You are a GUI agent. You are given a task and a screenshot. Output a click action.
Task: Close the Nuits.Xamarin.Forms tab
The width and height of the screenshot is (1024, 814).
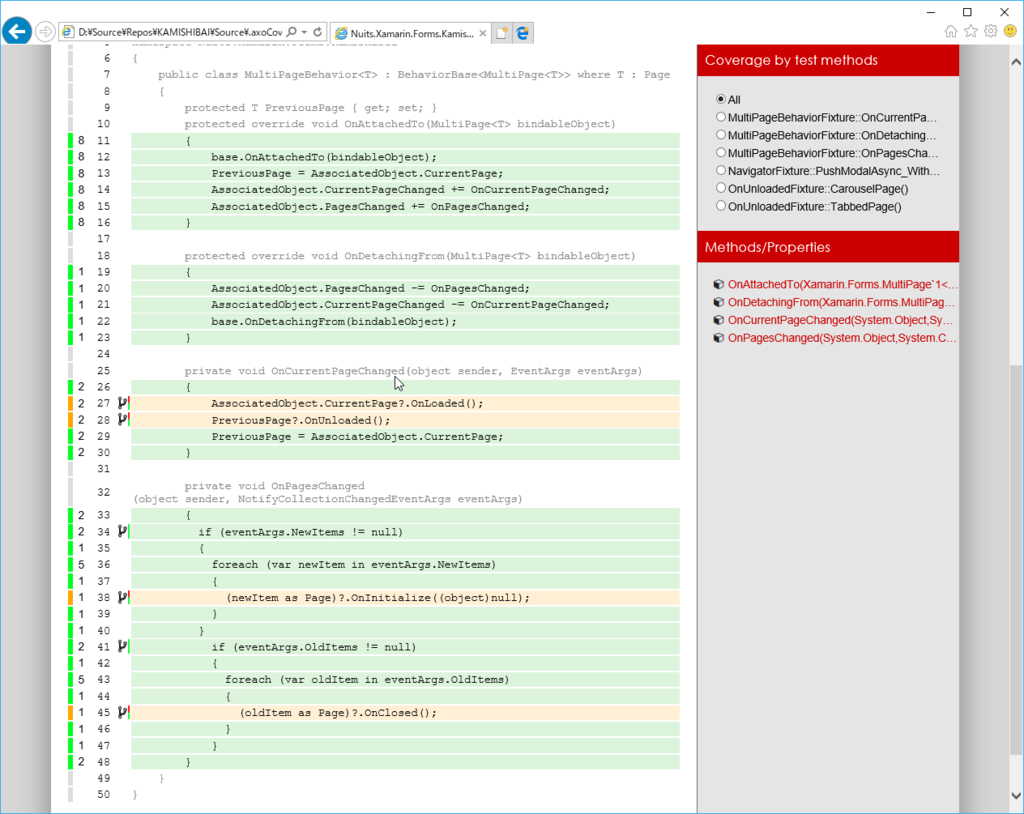tap(483, 33)
